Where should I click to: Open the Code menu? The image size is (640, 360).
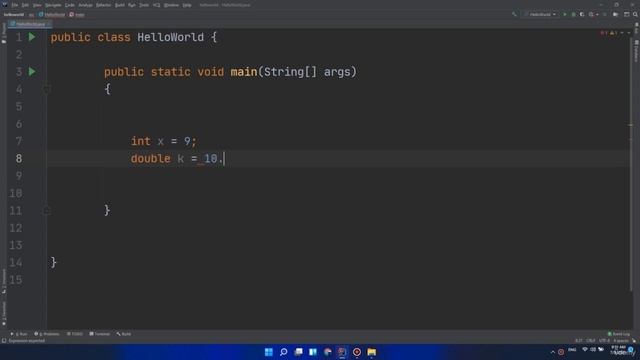[x=70, y=5]
